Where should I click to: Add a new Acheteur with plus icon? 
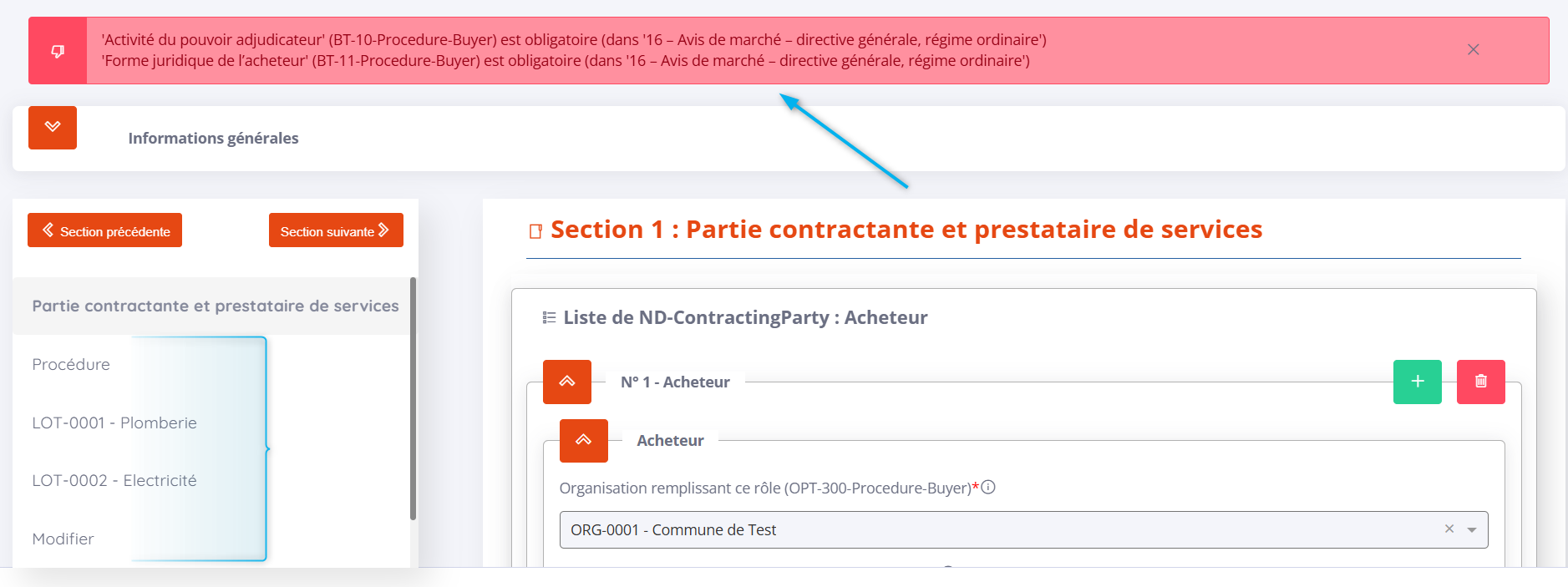tap(1417, 382)
